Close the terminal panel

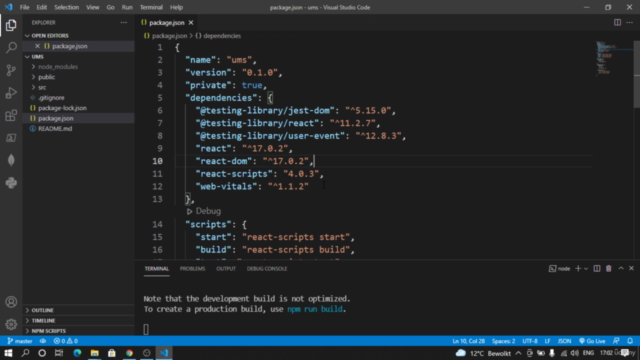click(631, 269)
